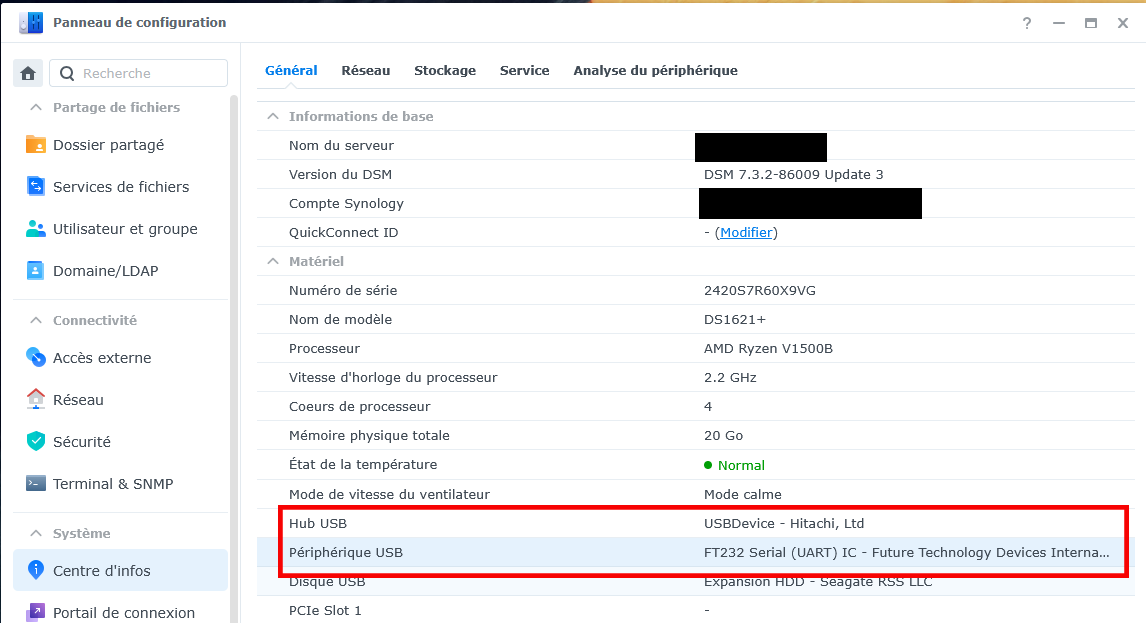Switch to the Général tab
Image resolution: width=1146 pixels, height=623 pixels.
[291, 70]
